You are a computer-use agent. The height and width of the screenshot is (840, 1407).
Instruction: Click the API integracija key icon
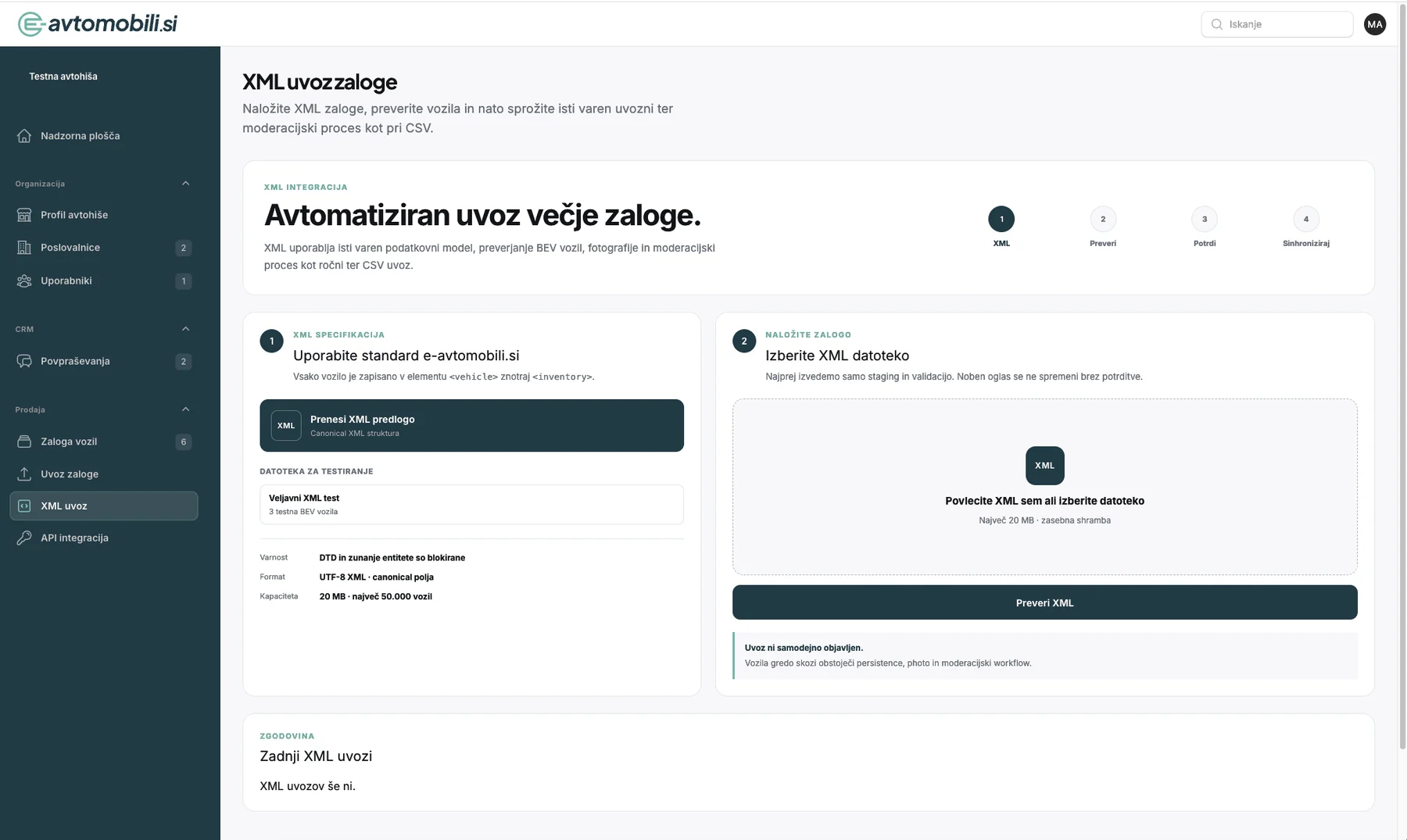click(24, 538)
